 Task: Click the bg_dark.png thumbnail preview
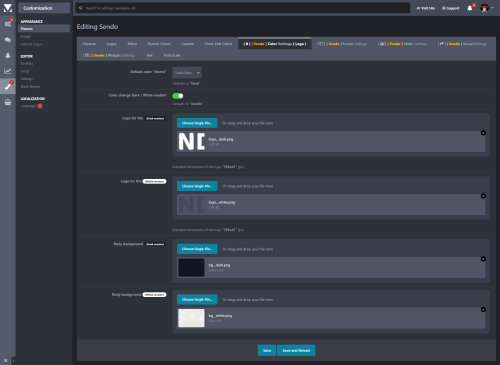click(191, 267)
